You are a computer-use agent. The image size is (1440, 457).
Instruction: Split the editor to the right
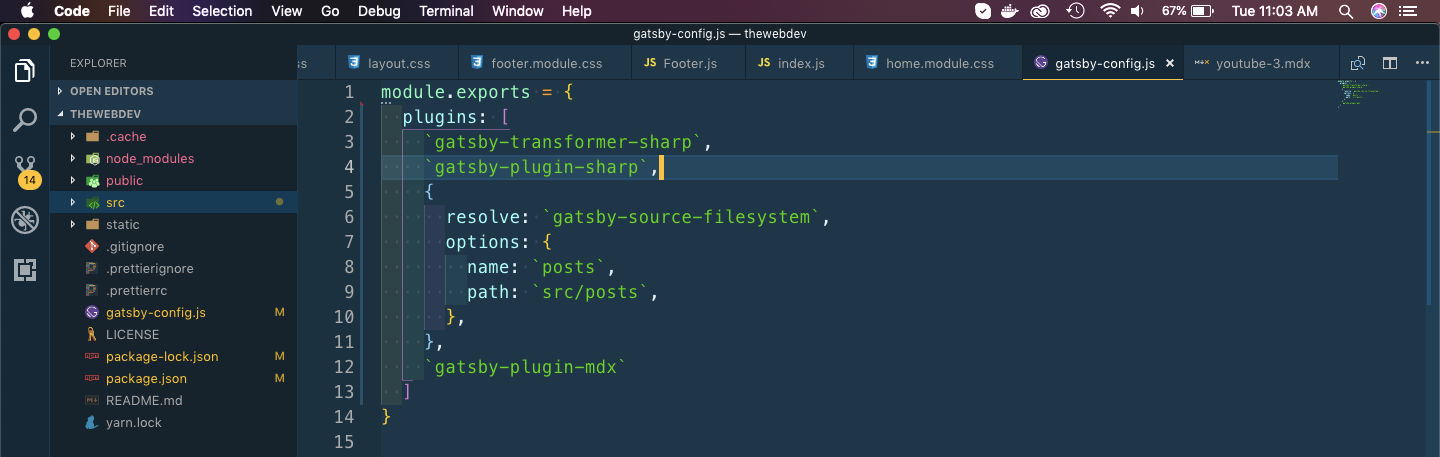point(1390,63)
